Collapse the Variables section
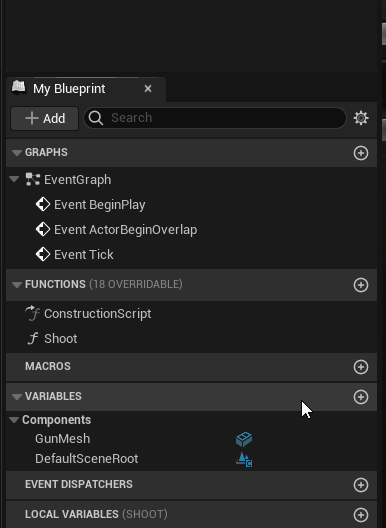 click(x=17, y=397)
